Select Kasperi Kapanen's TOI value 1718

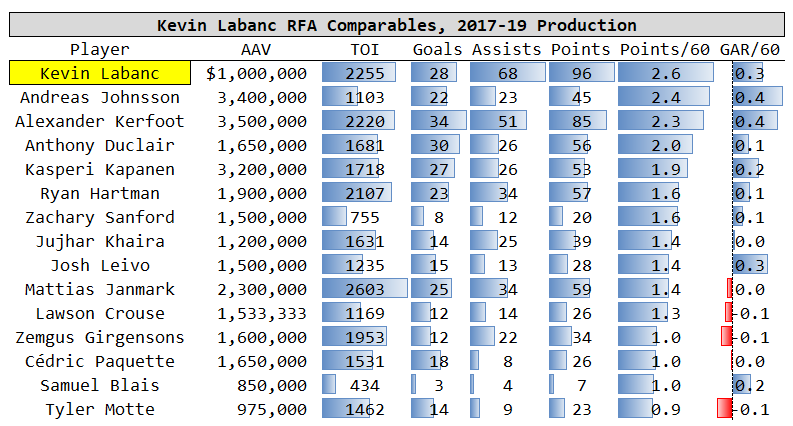click(365, 169)
